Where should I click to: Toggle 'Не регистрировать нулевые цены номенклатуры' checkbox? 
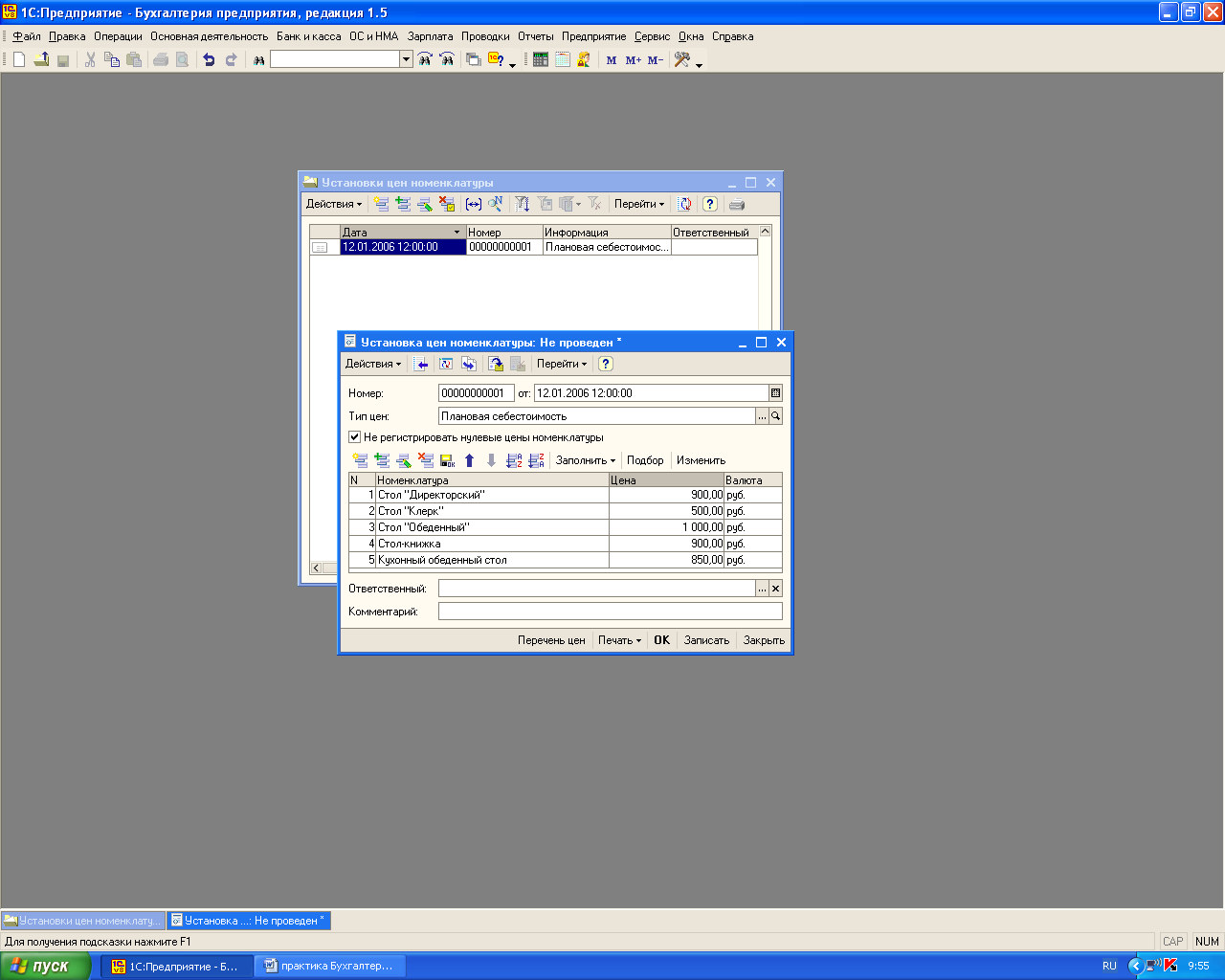coord(355,437)
